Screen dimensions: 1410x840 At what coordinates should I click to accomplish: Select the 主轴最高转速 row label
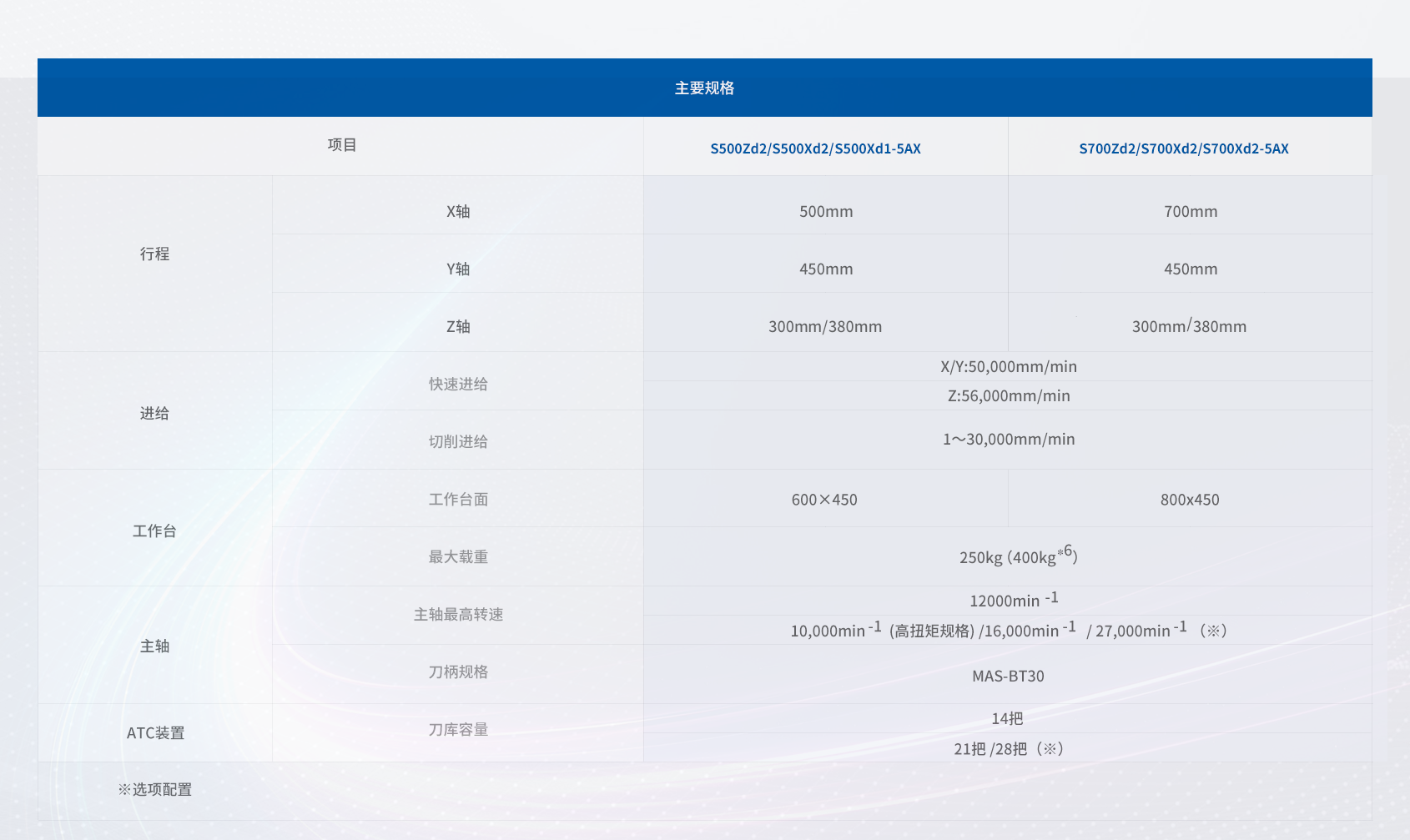pyautogui.click(x=458, y=615)
